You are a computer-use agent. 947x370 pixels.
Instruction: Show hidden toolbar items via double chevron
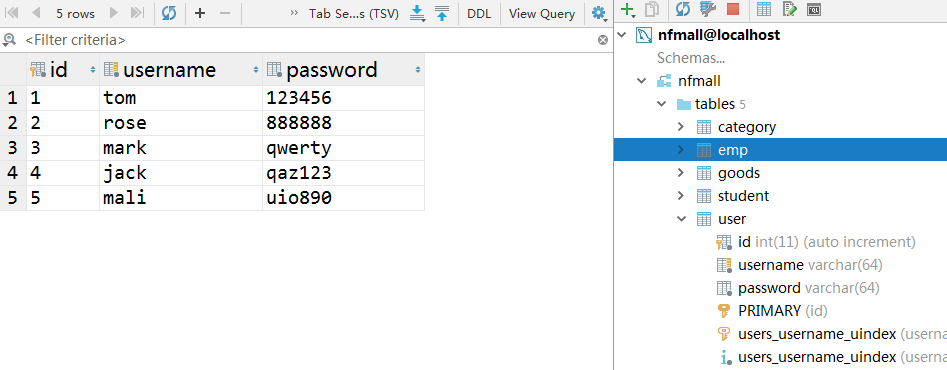[x=294, y=13]
